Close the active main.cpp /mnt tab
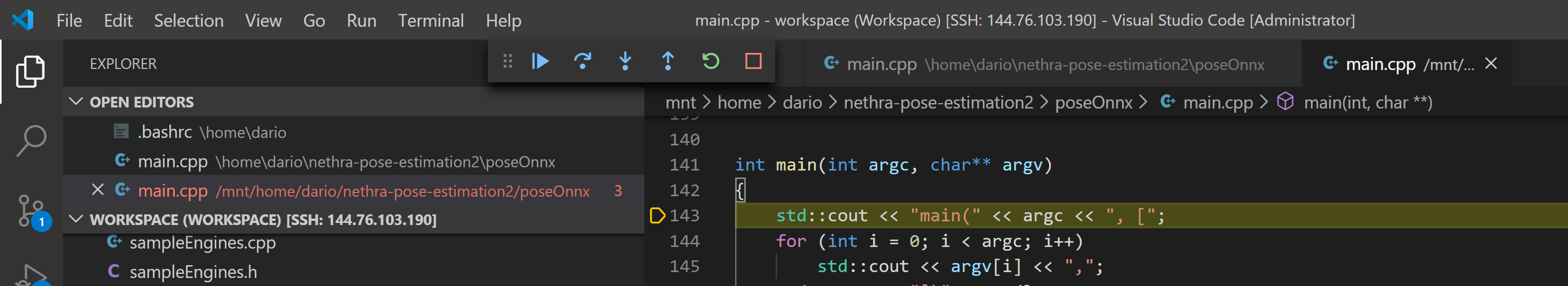Screen dimensions: 1568x286 (1491, 63)
